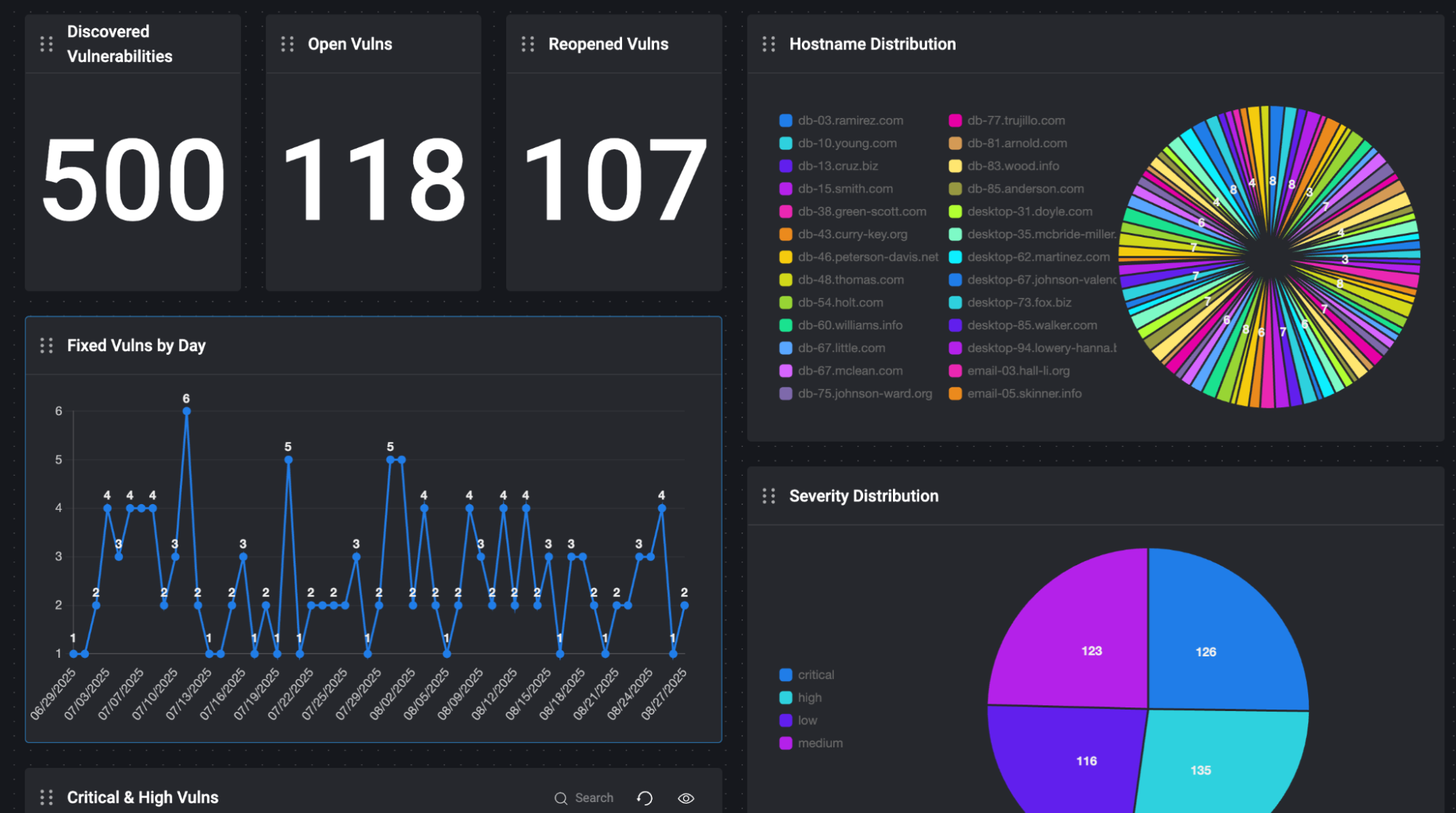The image size is (1456, 813).
Task: Click drag handle of Hostname Distribution panel
Action: point(768,44)
